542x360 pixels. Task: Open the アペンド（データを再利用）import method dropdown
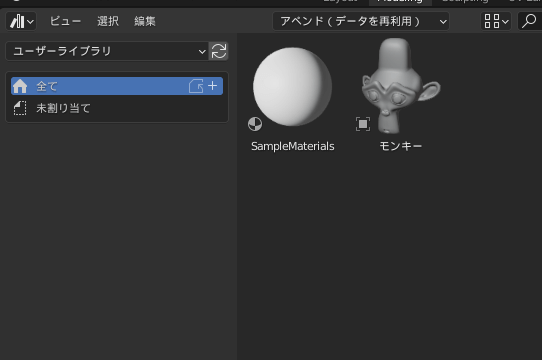coord(361,21)
